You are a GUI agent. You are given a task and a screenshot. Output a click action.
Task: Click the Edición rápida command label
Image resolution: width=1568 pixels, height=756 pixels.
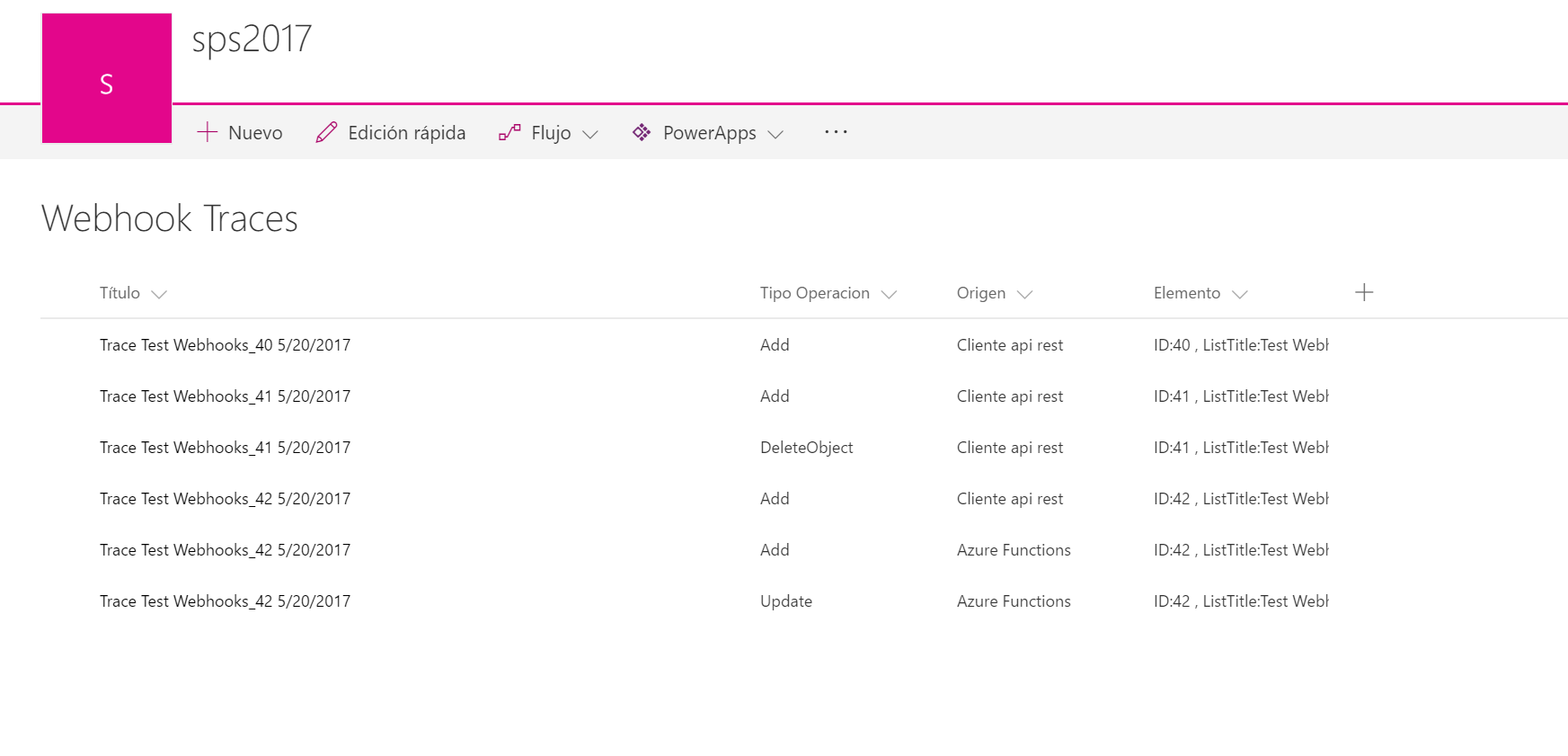[406, 132]
